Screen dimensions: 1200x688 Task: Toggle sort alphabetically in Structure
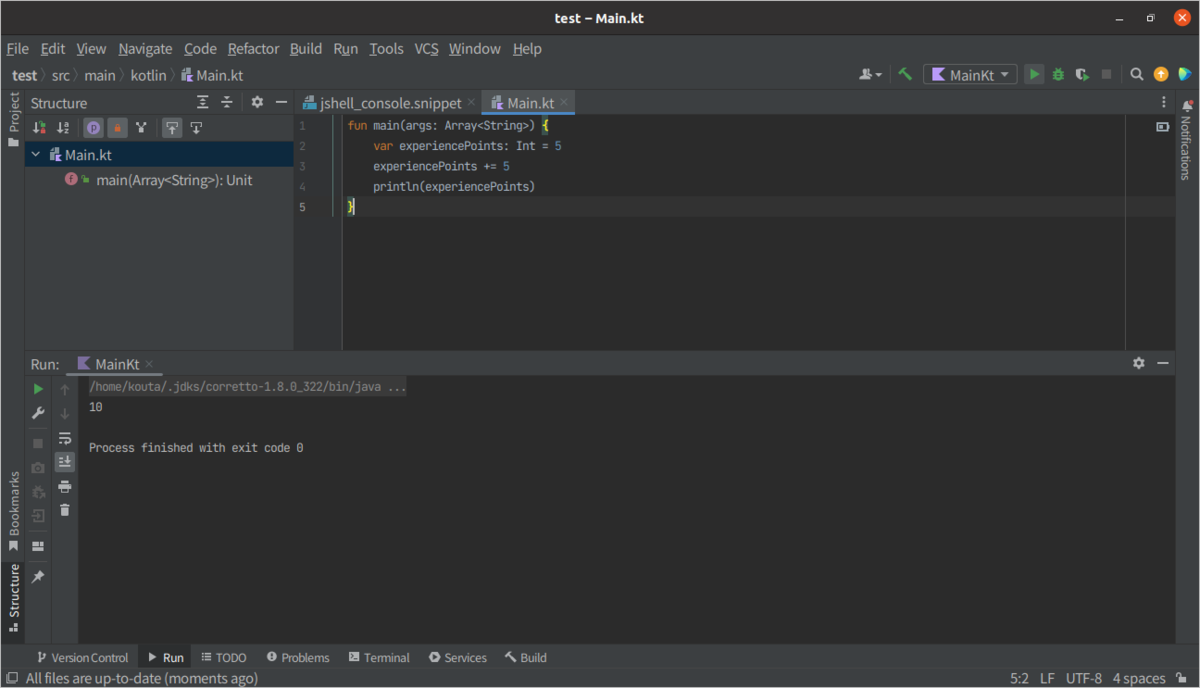click(x=63, y=127)
